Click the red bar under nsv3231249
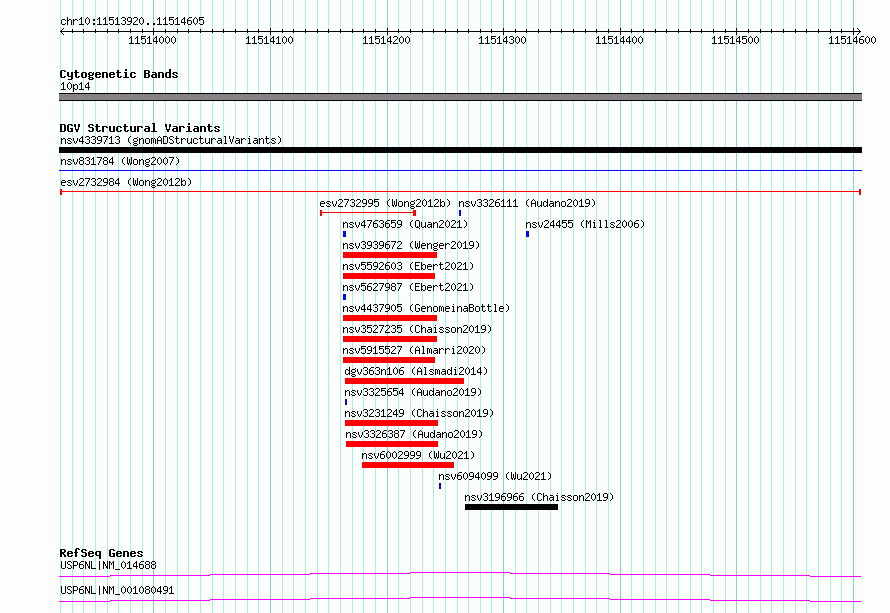Viewport: 890px width, 613px height. 391,423
